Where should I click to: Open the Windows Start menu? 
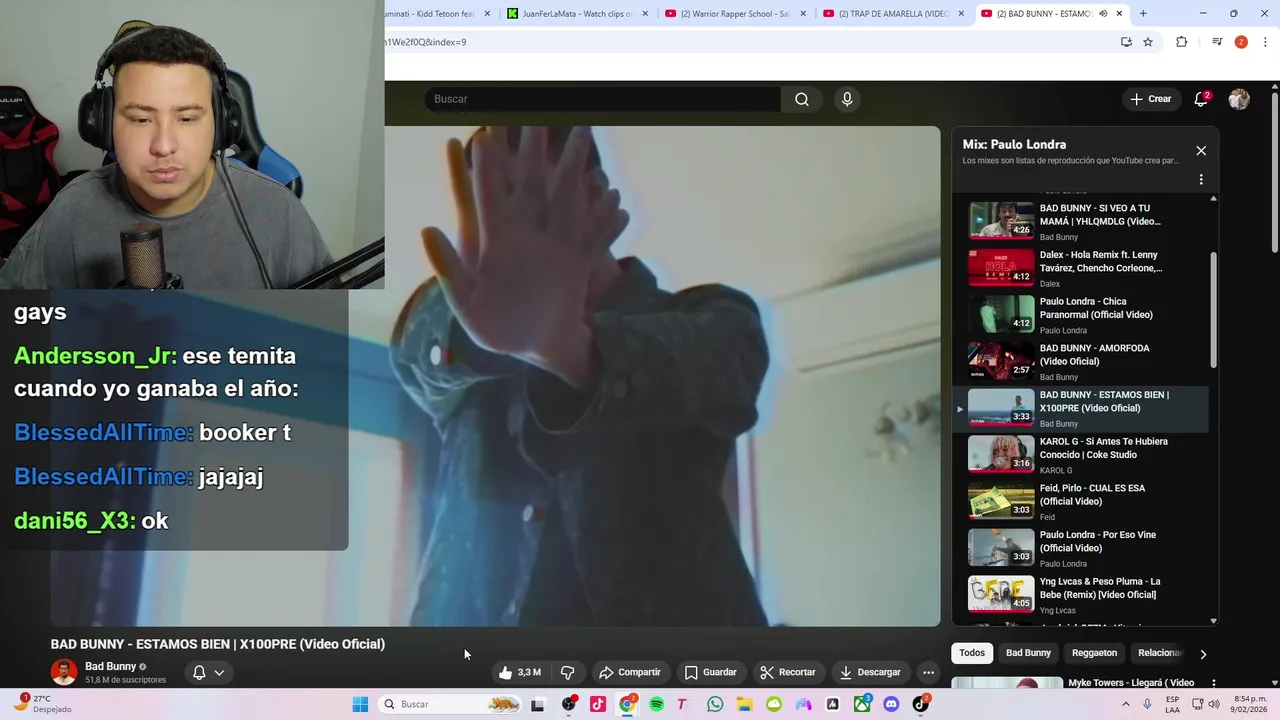(360, 704)
